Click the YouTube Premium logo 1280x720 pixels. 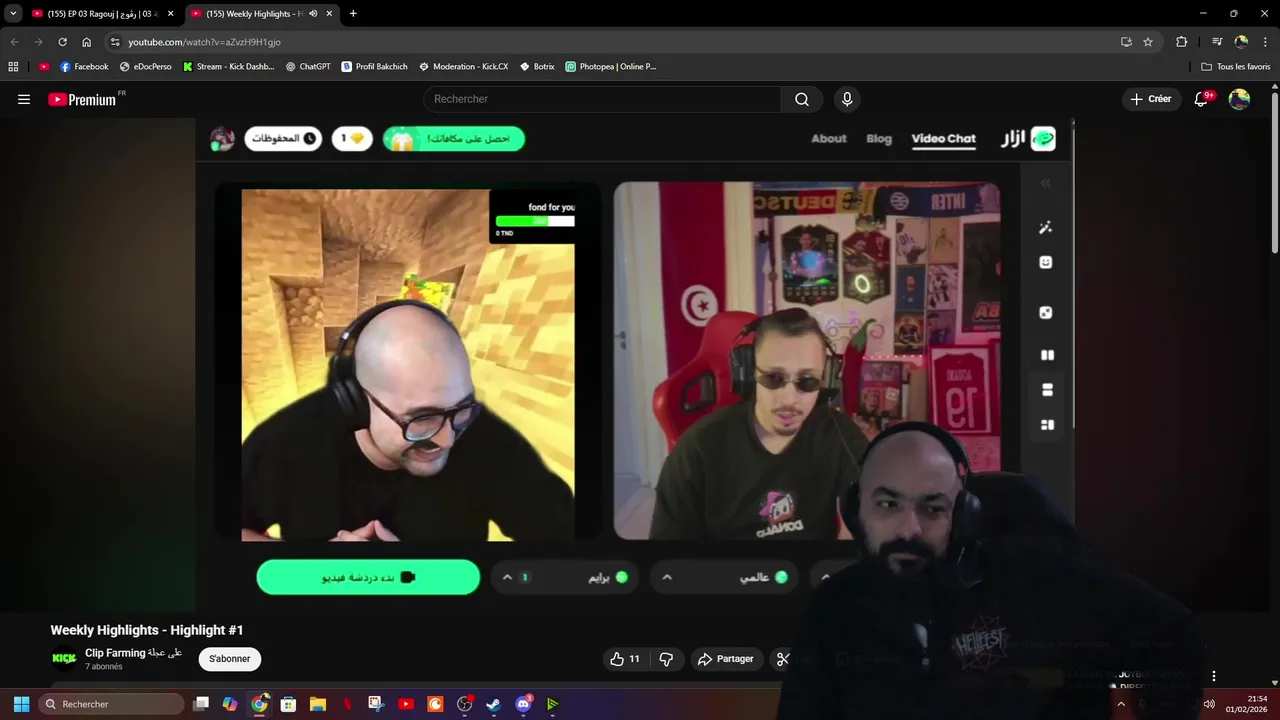(82, 99)
